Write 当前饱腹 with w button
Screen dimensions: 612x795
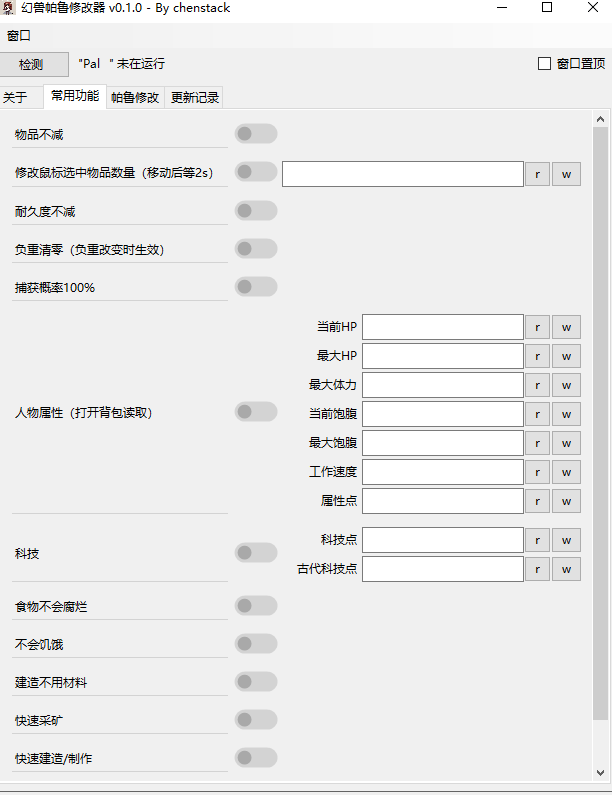click(566, 414)
